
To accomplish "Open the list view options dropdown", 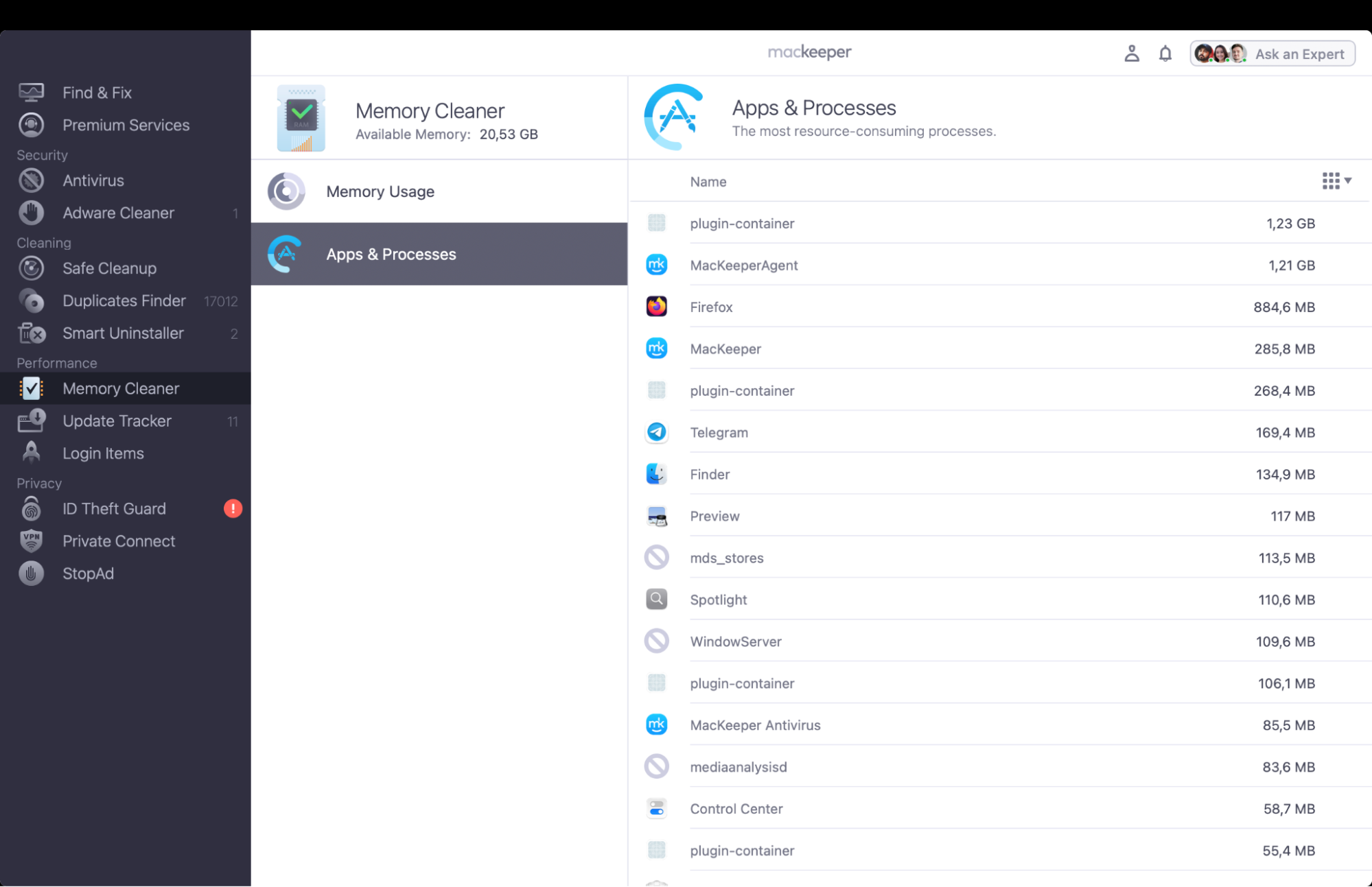I will (x=1336, y=180).
